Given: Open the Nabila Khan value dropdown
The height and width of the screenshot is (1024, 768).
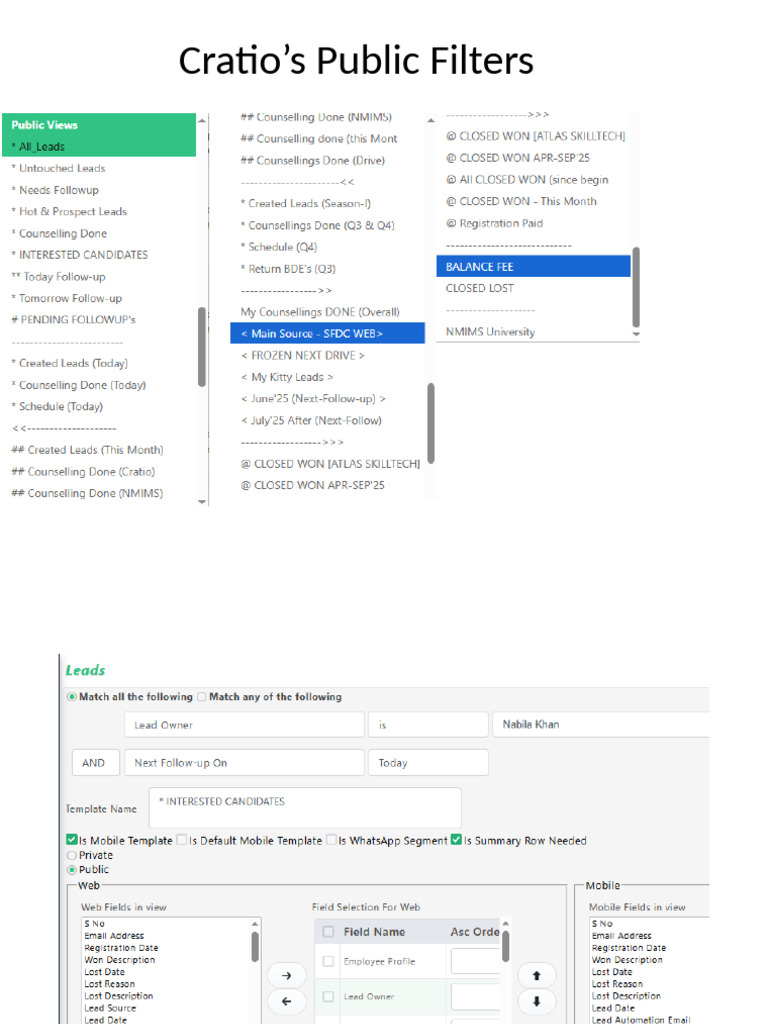Looking at the screenshot, I should tap(601, 725).
